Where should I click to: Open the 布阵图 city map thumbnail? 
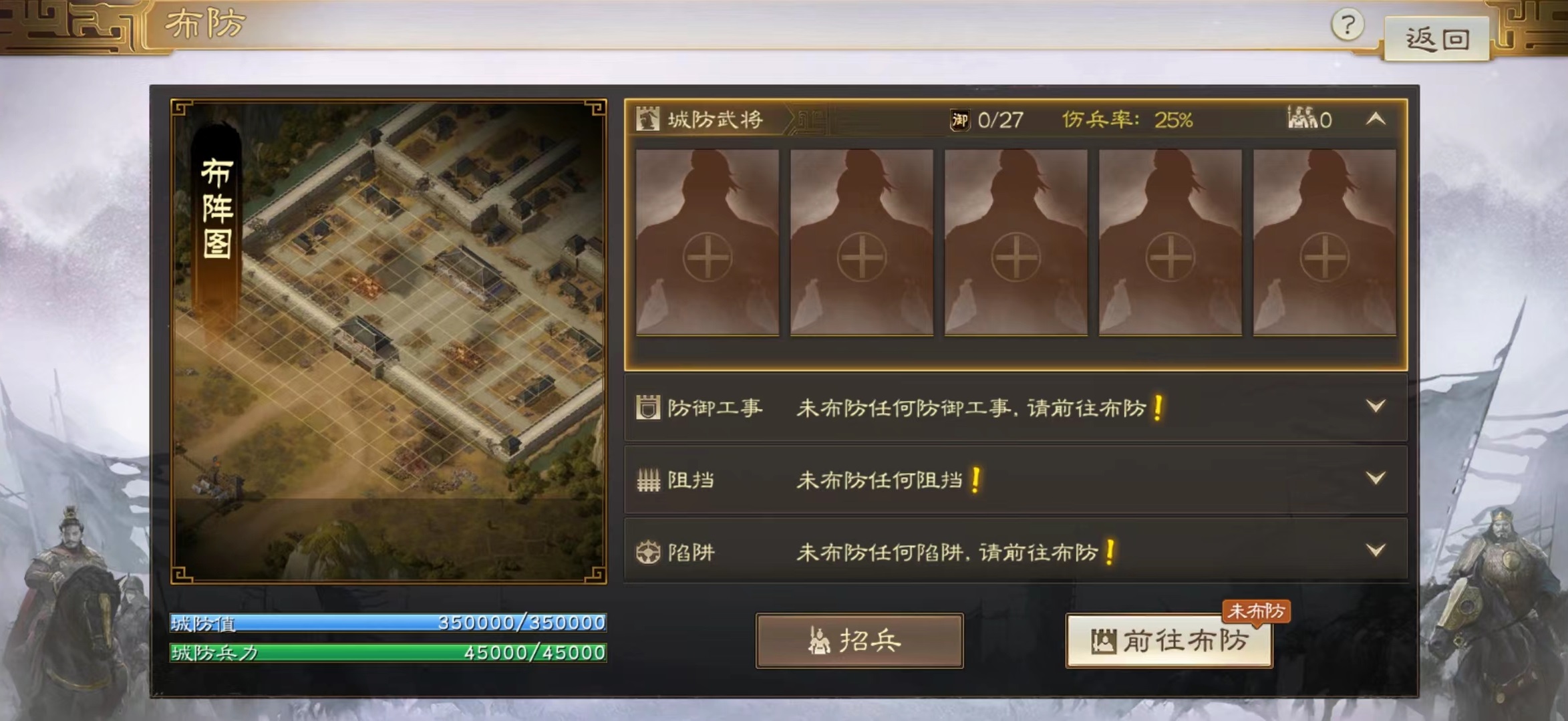[389, 341]
